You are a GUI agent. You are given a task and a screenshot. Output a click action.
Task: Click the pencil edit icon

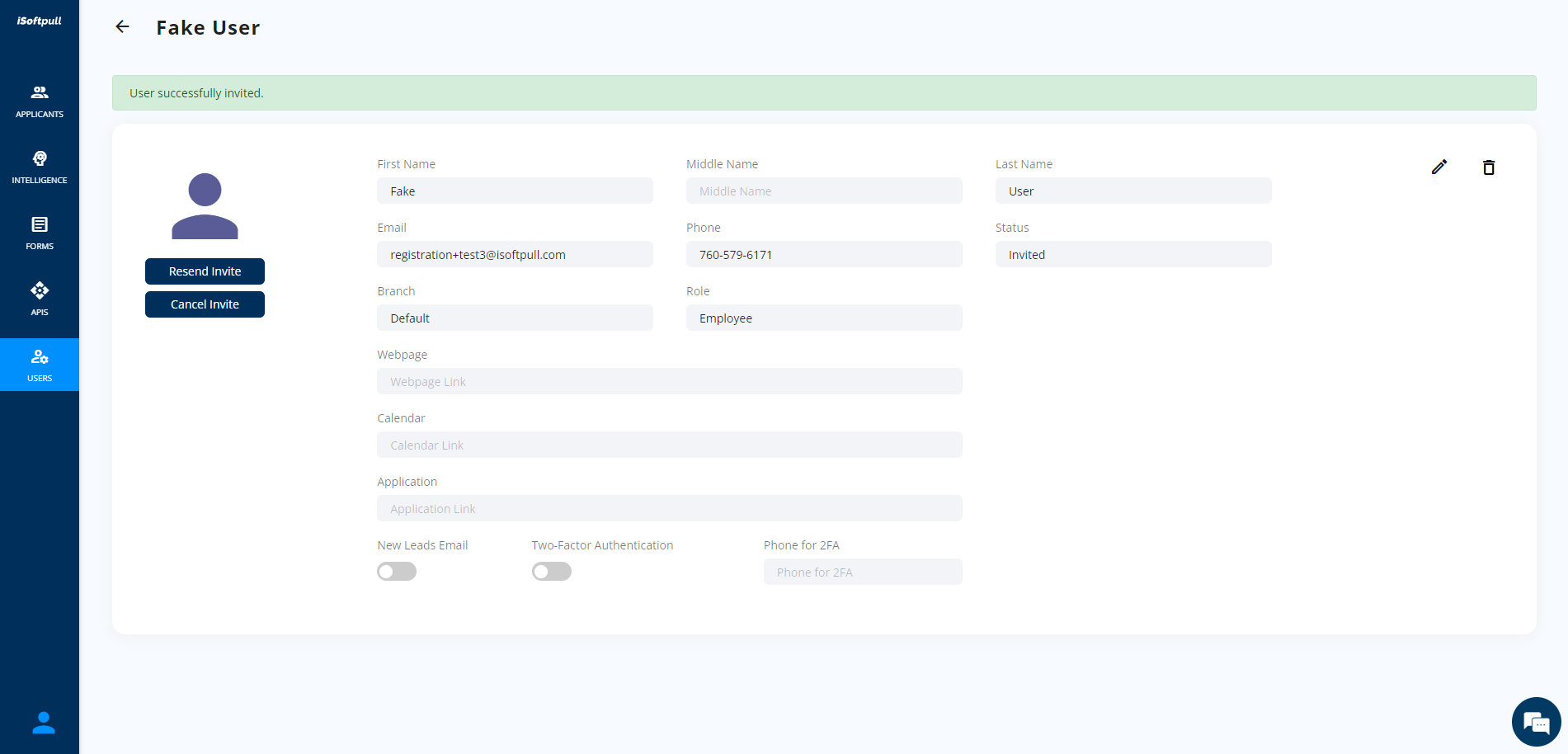(1439, 167)
